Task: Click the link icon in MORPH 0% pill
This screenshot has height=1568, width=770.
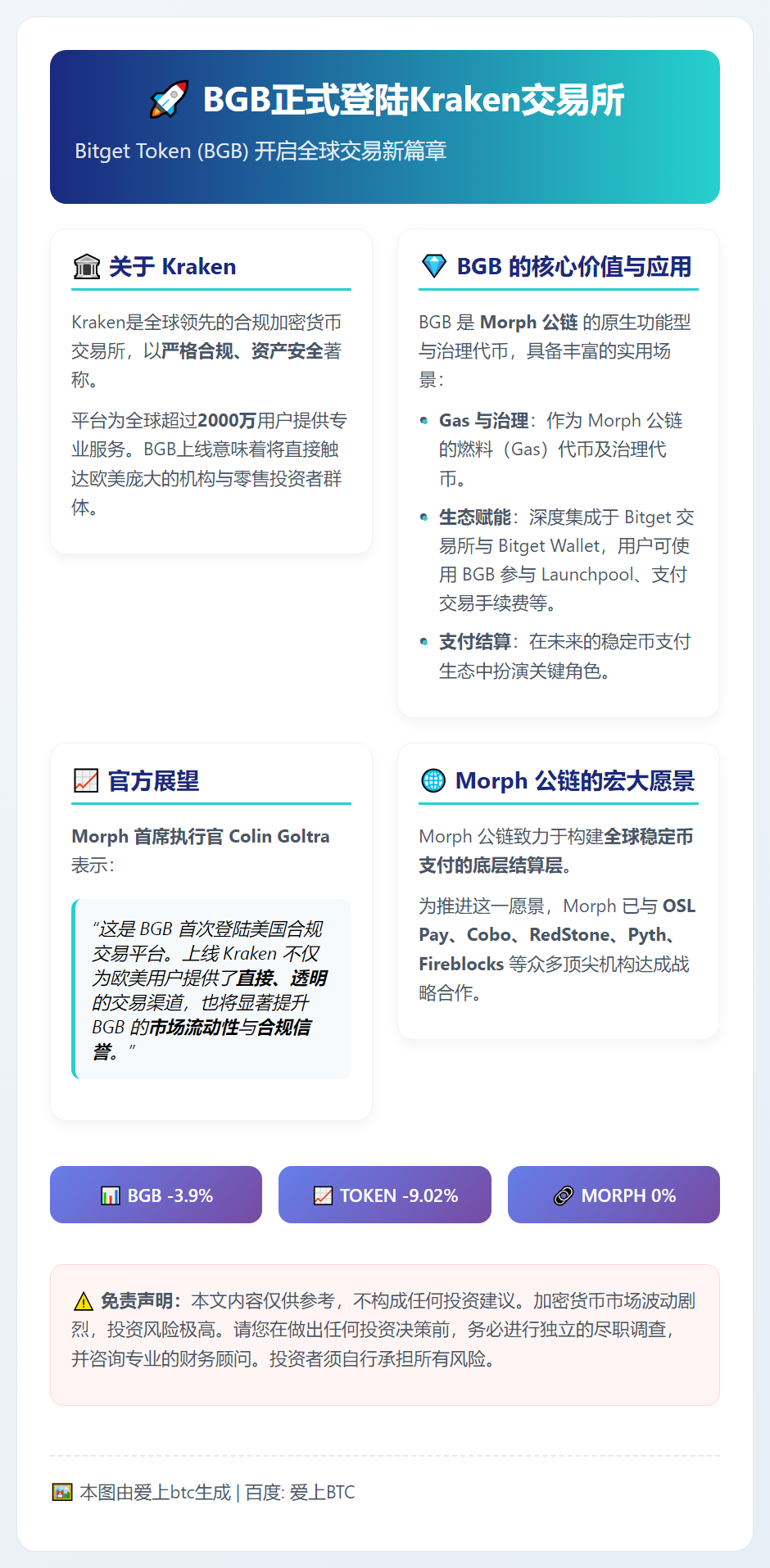Action: [563, 1195]
